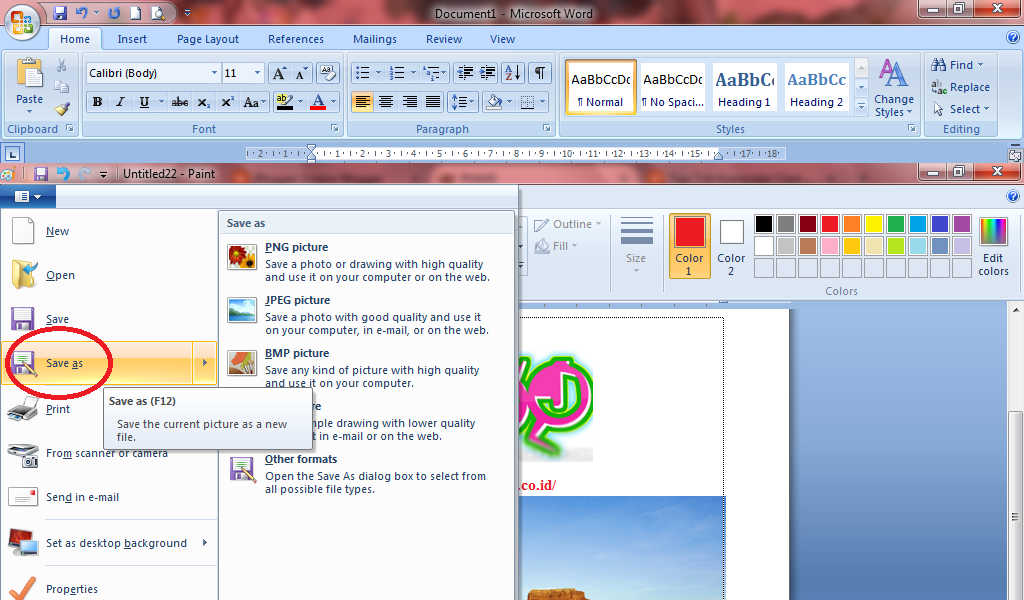This screenshot has height=600, width=1024.
Task: Toggle Subscript in the Word Font group
Action: [x=204, y=102]
